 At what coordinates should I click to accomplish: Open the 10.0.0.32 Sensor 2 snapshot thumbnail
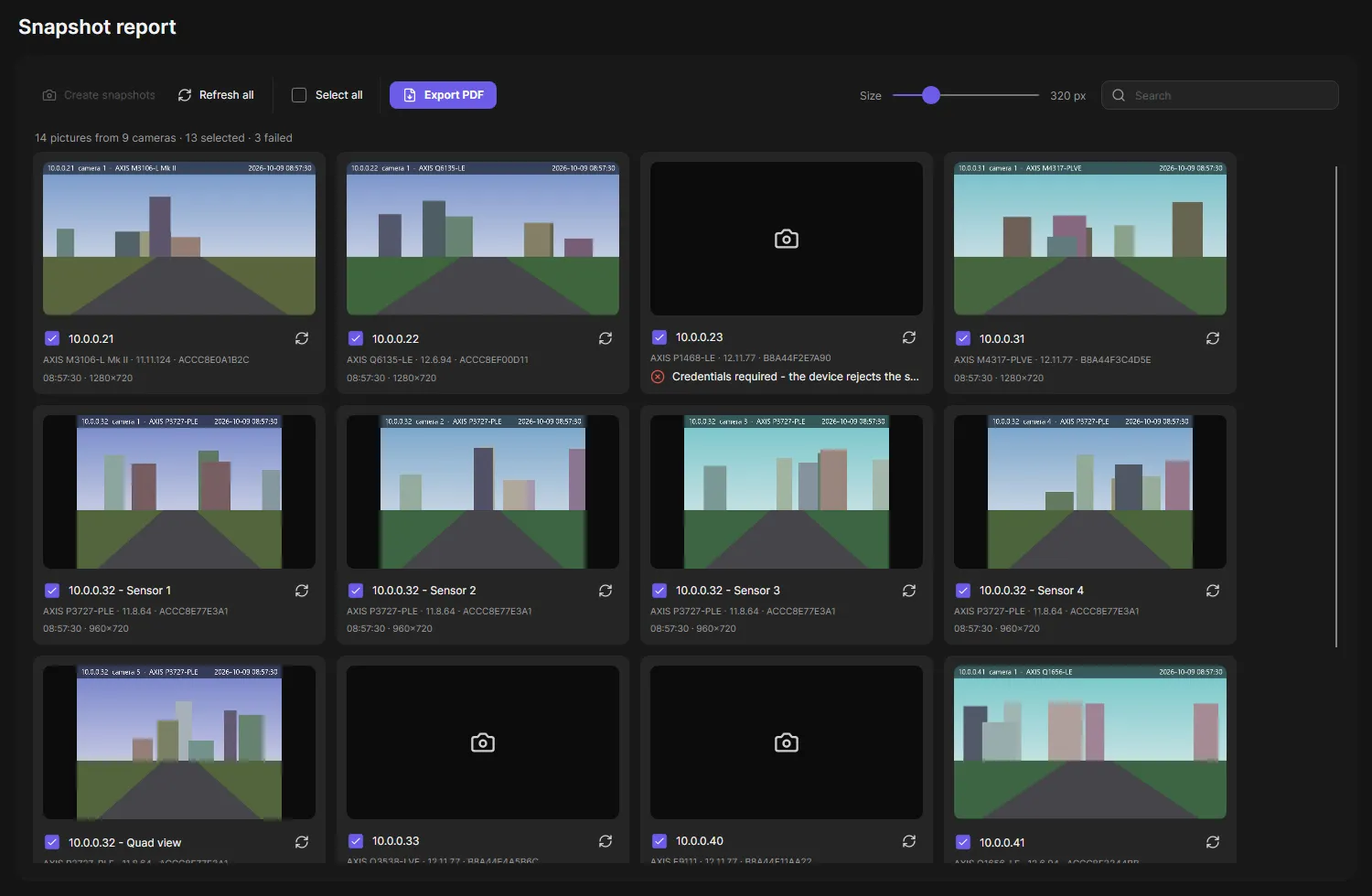tap(483, 492)
